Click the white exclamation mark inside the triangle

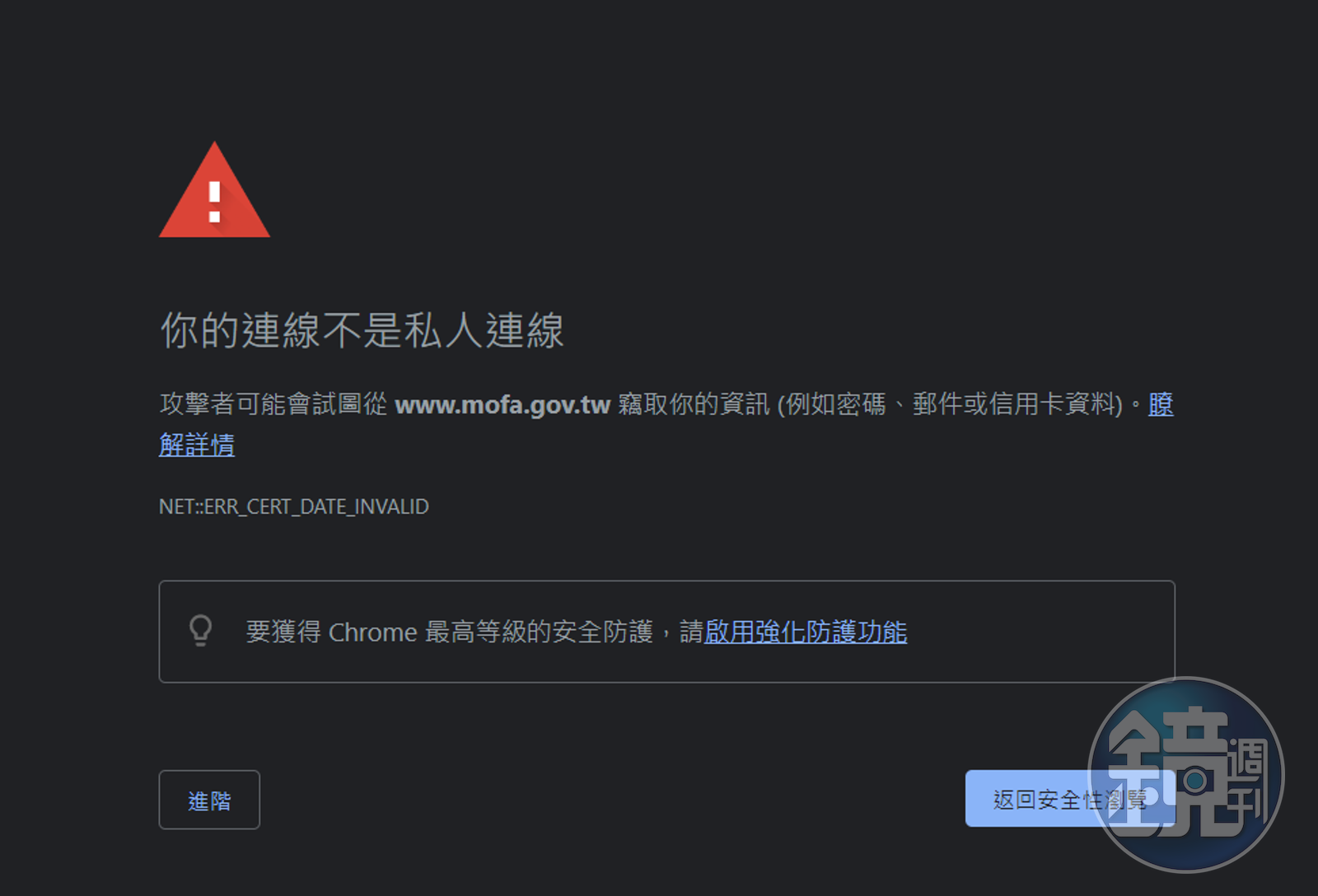point(214,203)
